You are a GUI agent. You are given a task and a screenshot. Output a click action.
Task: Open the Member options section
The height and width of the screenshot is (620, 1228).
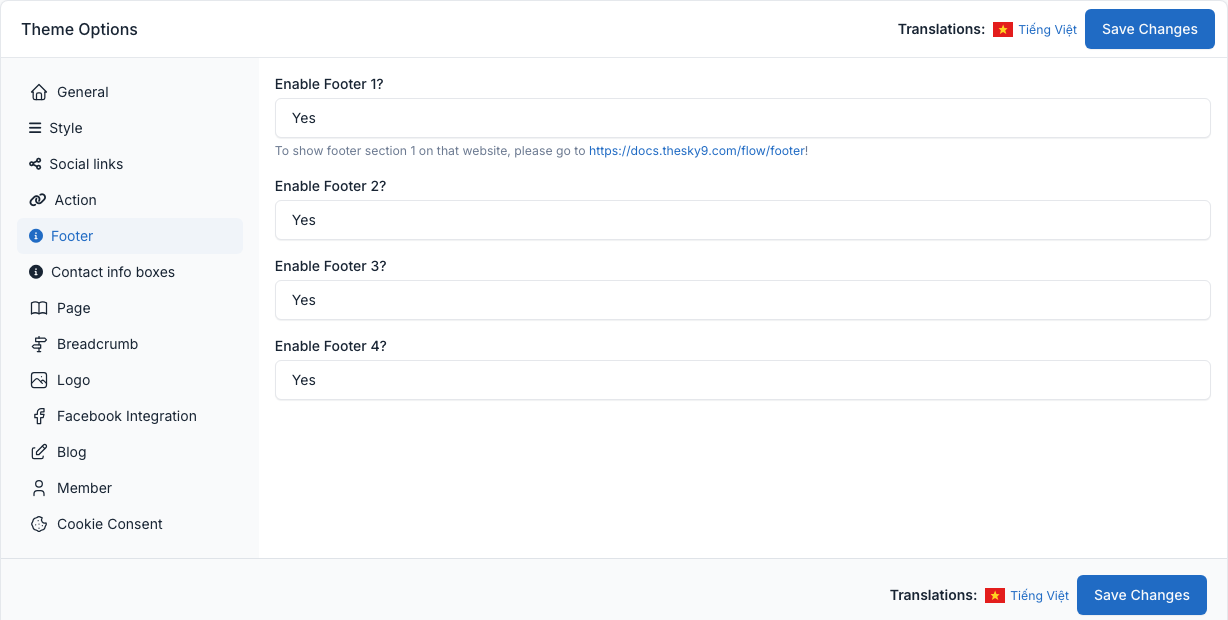130,488
